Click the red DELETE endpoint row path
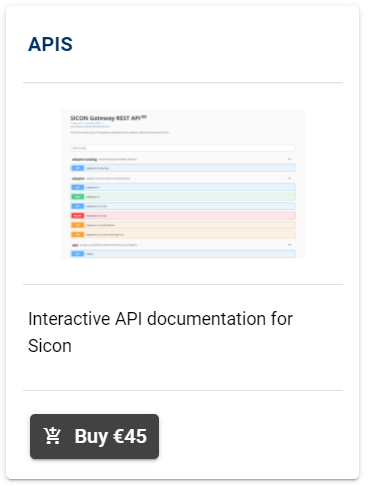This screenshot has width=371, height=486. (x=96, y=216)
